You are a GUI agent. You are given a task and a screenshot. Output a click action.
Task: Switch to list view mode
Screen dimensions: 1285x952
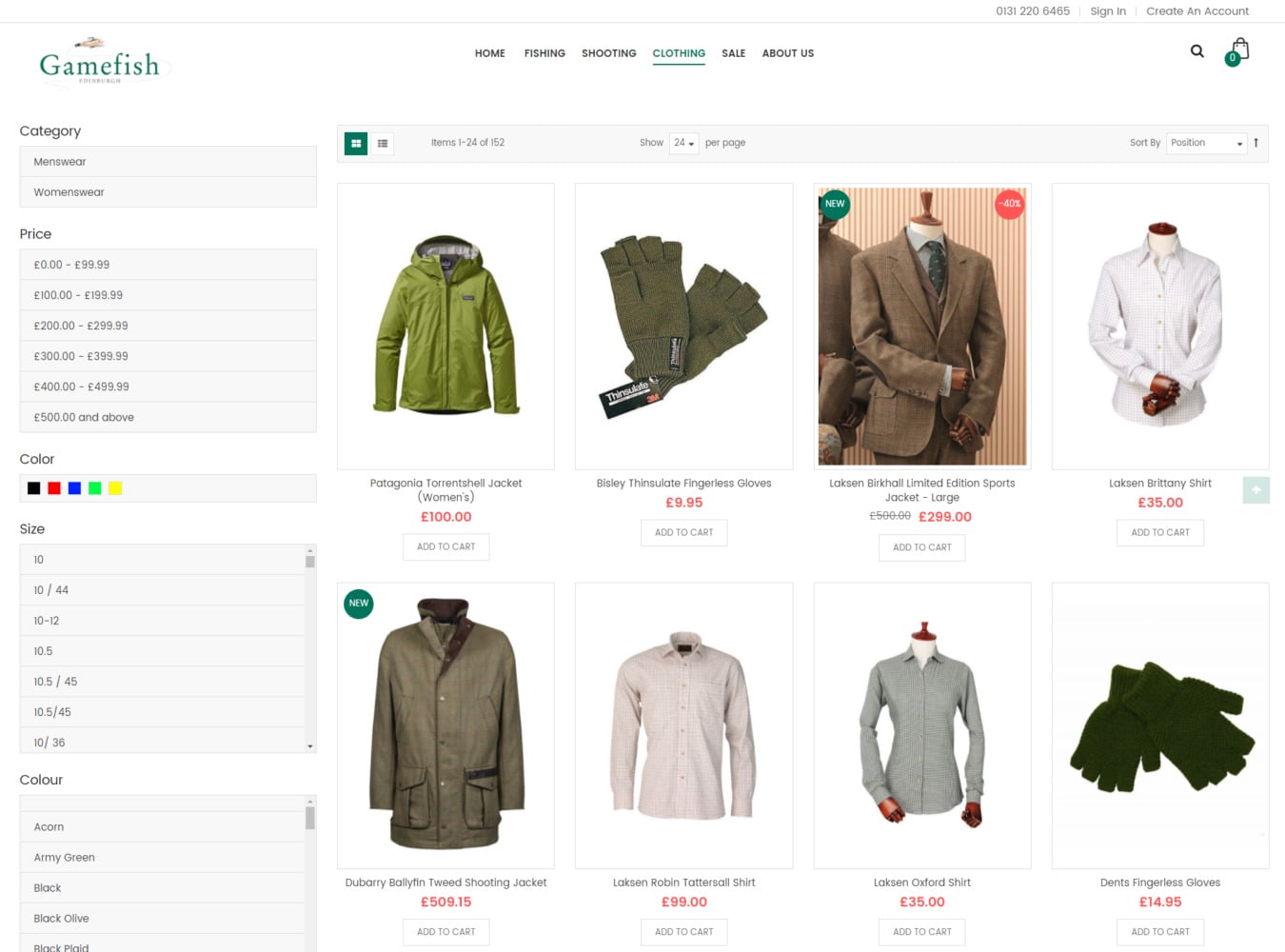coord(383,144)
